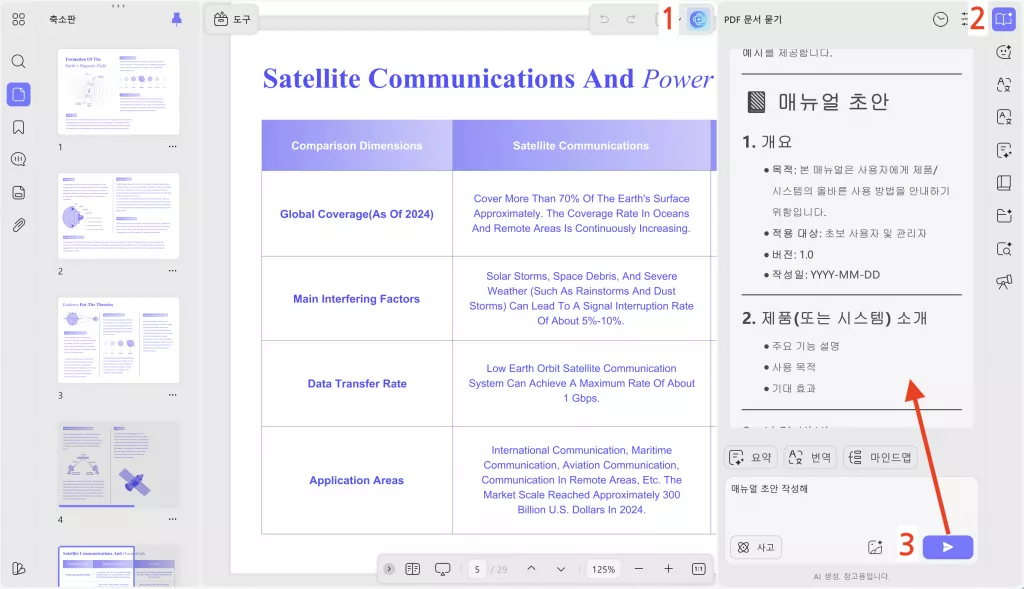The width and height of the screenshot is (1024, 589).
Task: Open the form fields panel icon
Action: tap(18, 192)
